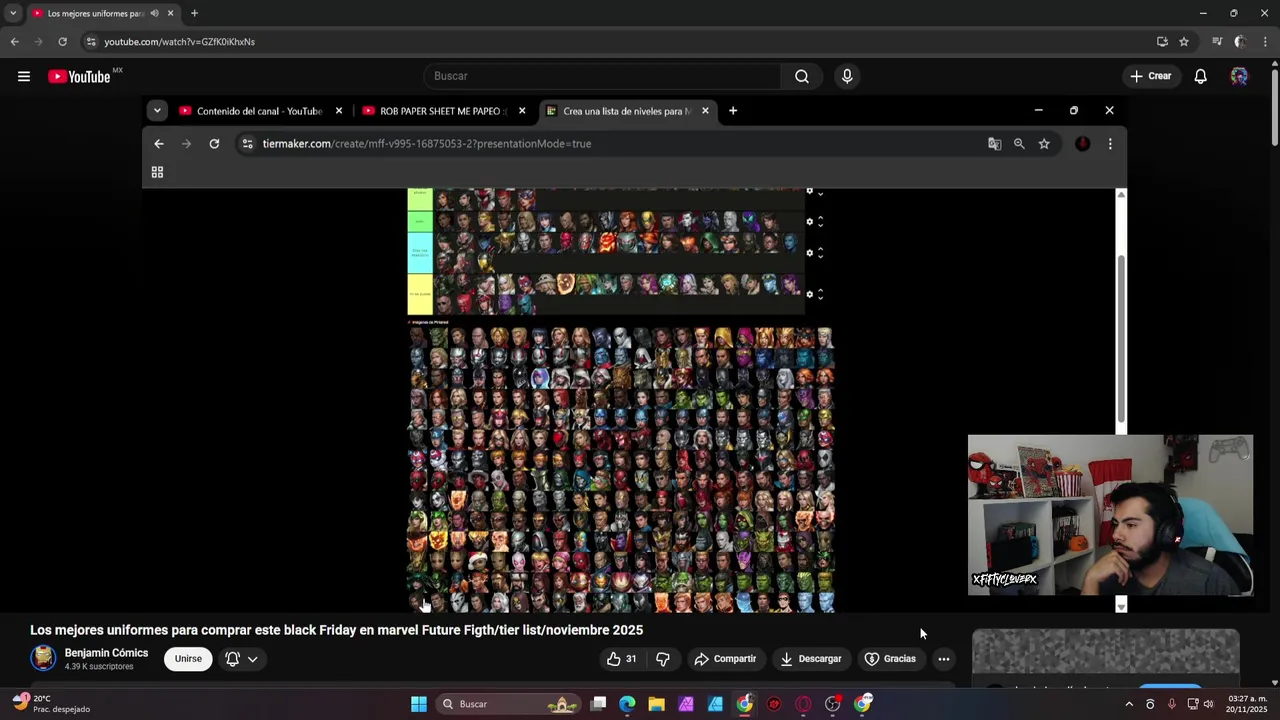
Task: Reload the YouTube page
Action: [x=62, y=42]
